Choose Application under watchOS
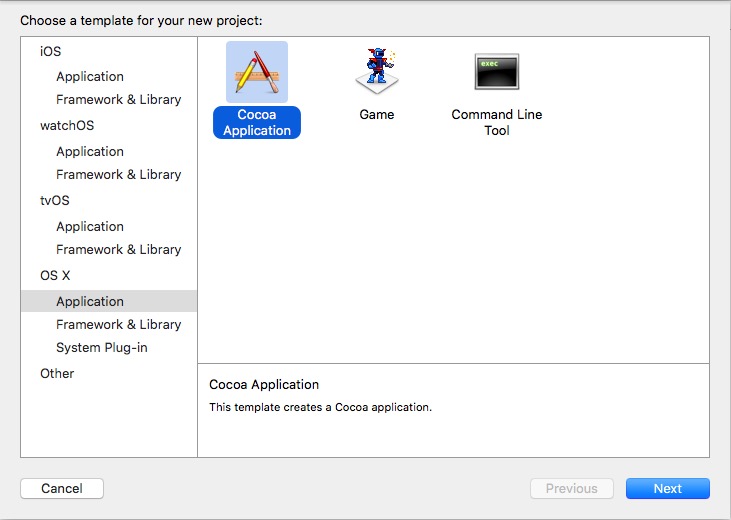The width and height of the screenshot is (731, 520). click(90, 152)
